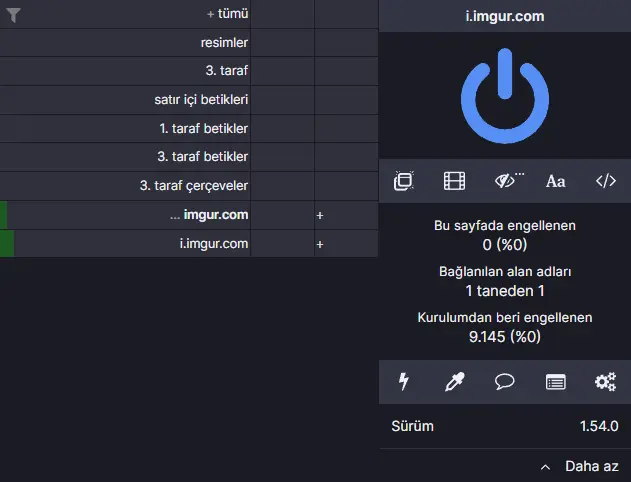Viewport: 631px width, 482px height.
Task: Click Bağlanılan alan adları value
Action: 505,290
